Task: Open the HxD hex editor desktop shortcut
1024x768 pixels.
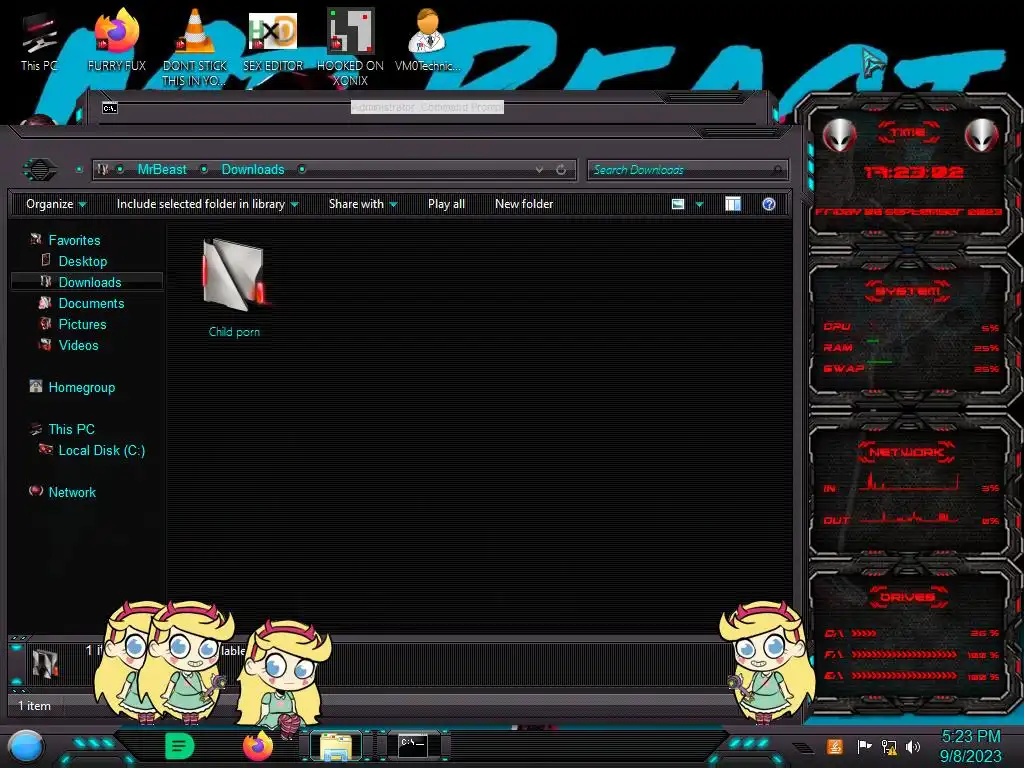Action: (273, 40)
